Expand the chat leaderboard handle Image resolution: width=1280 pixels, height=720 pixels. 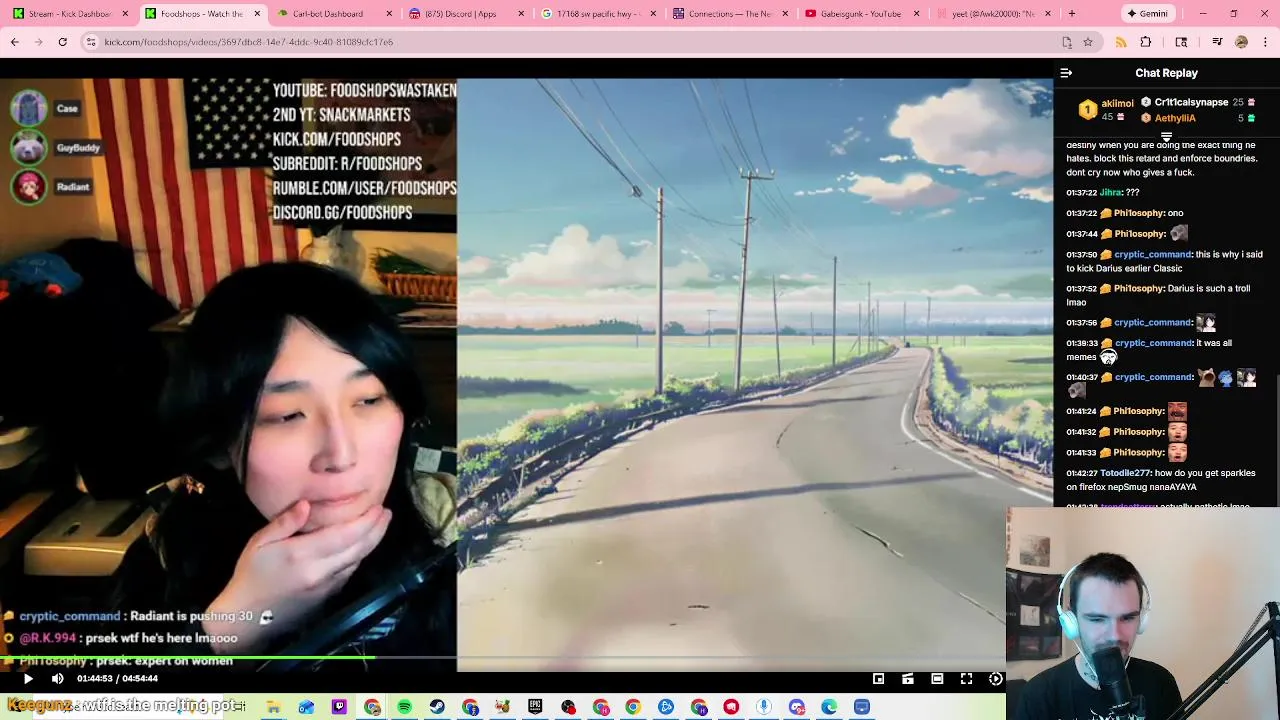pos(1166,136)
